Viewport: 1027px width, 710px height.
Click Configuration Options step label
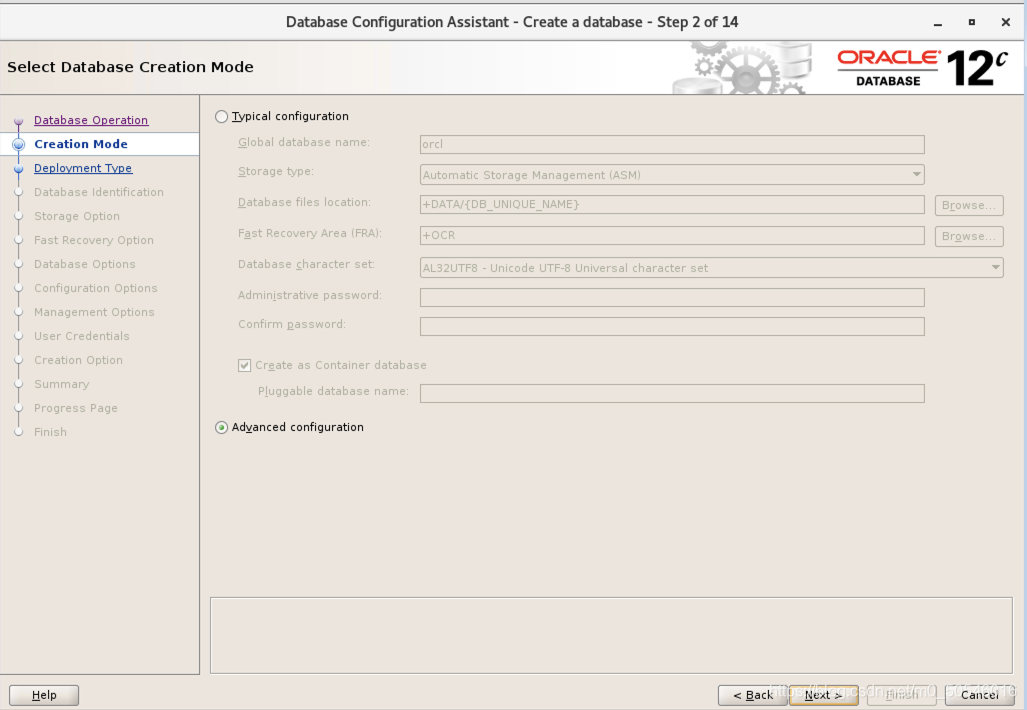[x=96, y=288]
